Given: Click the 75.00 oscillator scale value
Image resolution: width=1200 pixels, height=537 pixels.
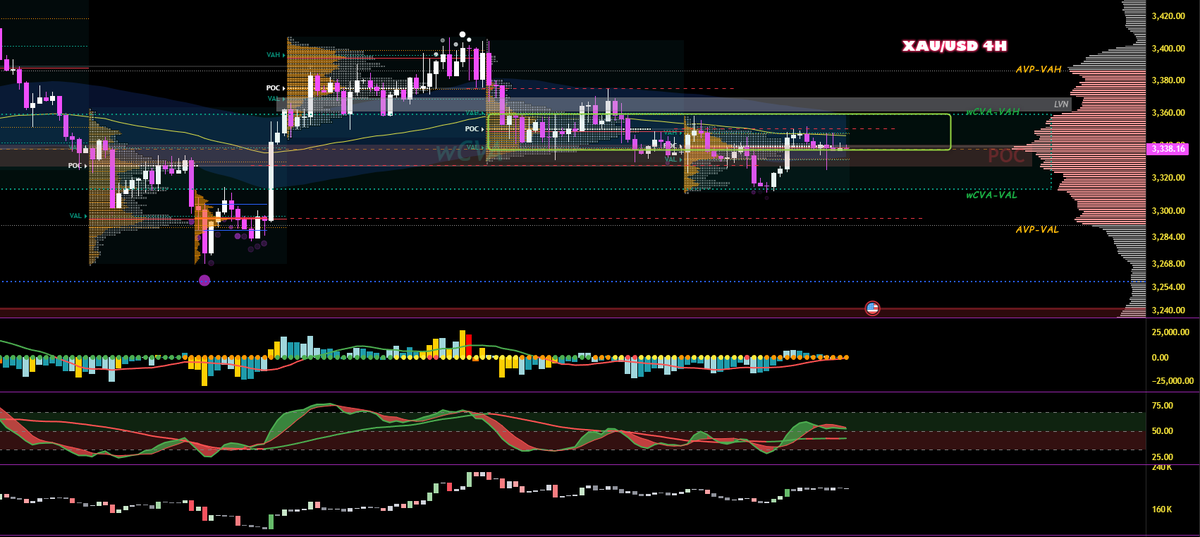Looking at the screenshot, I should 1163,405.
